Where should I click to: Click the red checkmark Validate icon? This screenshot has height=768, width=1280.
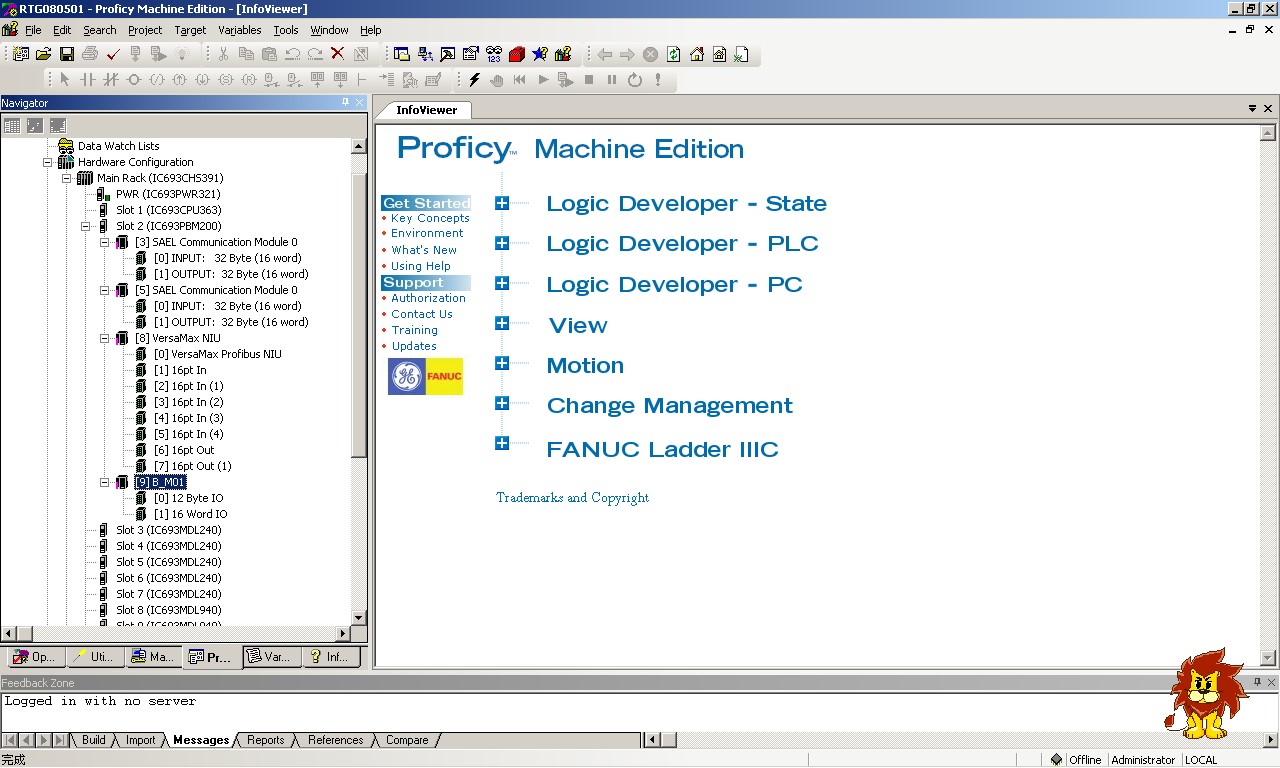pos(112,54)
